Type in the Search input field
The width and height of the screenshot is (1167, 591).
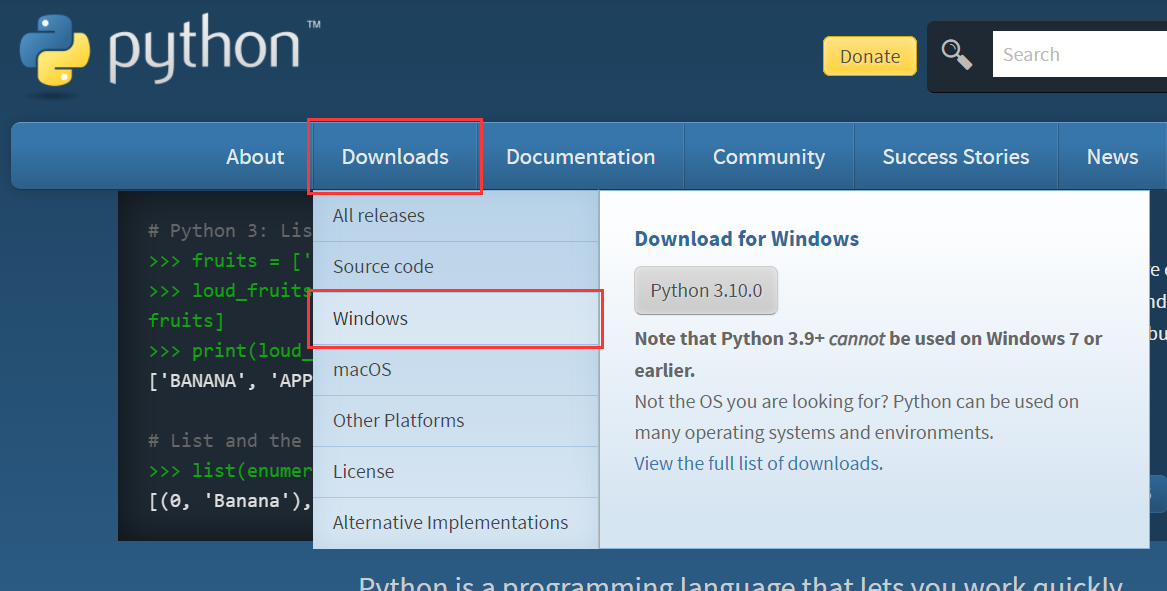[x=1080, y=55]
